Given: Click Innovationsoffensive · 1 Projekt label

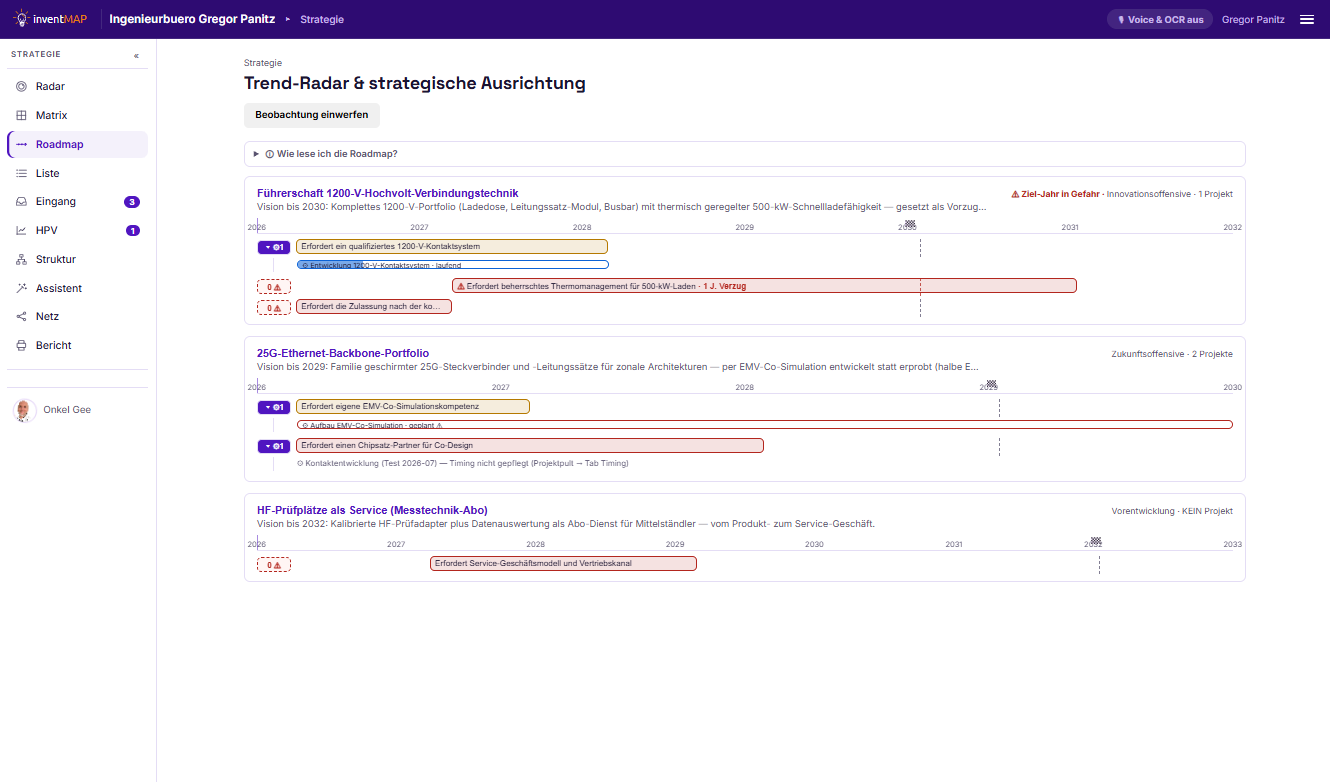Looking at the screenshot, I should (1170, 194).
